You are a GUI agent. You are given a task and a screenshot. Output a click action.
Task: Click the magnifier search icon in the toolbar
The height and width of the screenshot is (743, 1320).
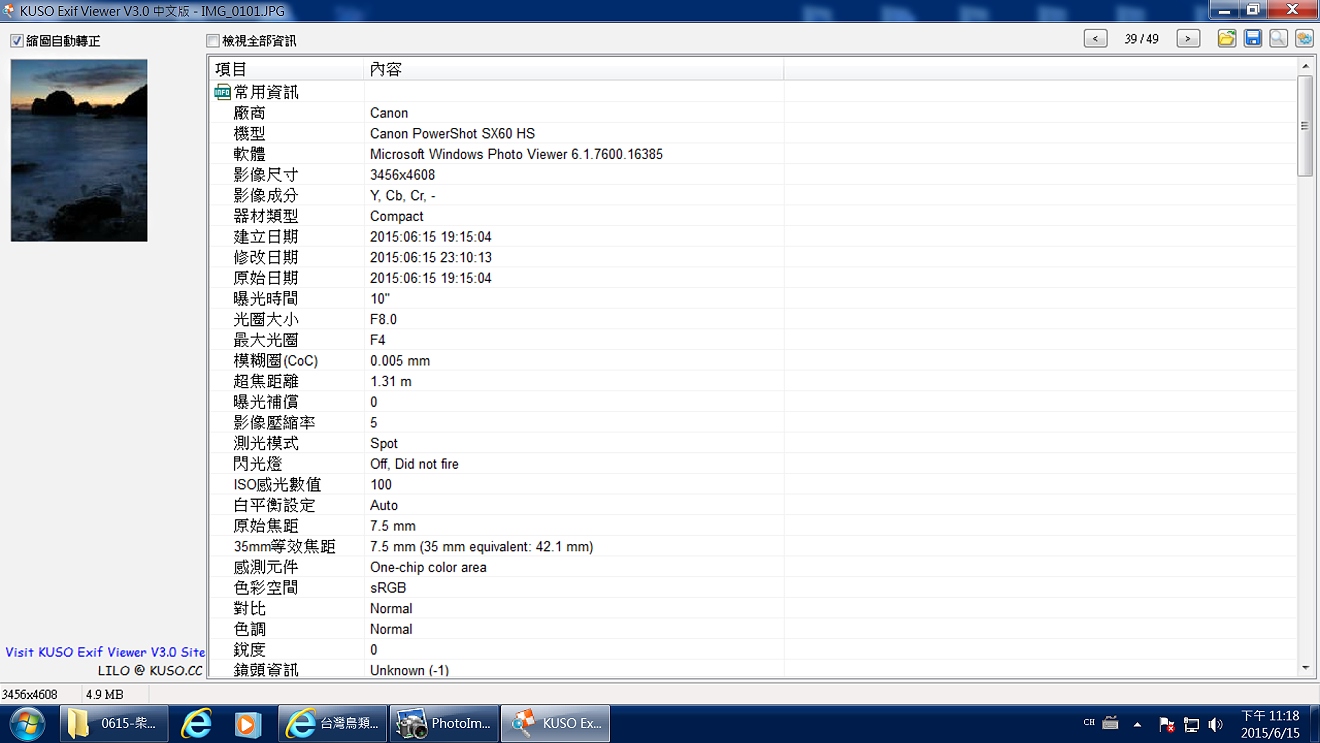(x=1279, y=39)
